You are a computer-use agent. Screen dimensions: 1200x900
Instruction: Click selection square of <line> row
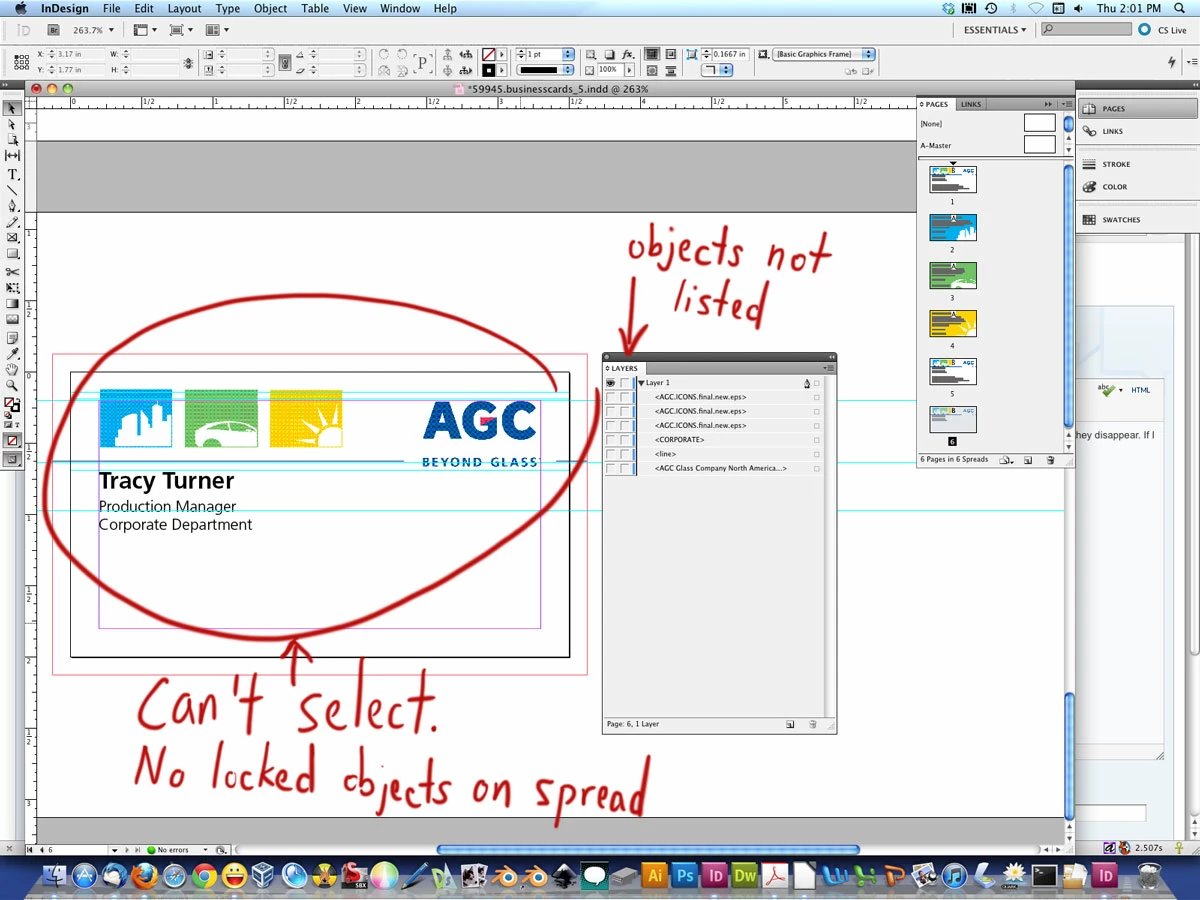pos(817,454)
